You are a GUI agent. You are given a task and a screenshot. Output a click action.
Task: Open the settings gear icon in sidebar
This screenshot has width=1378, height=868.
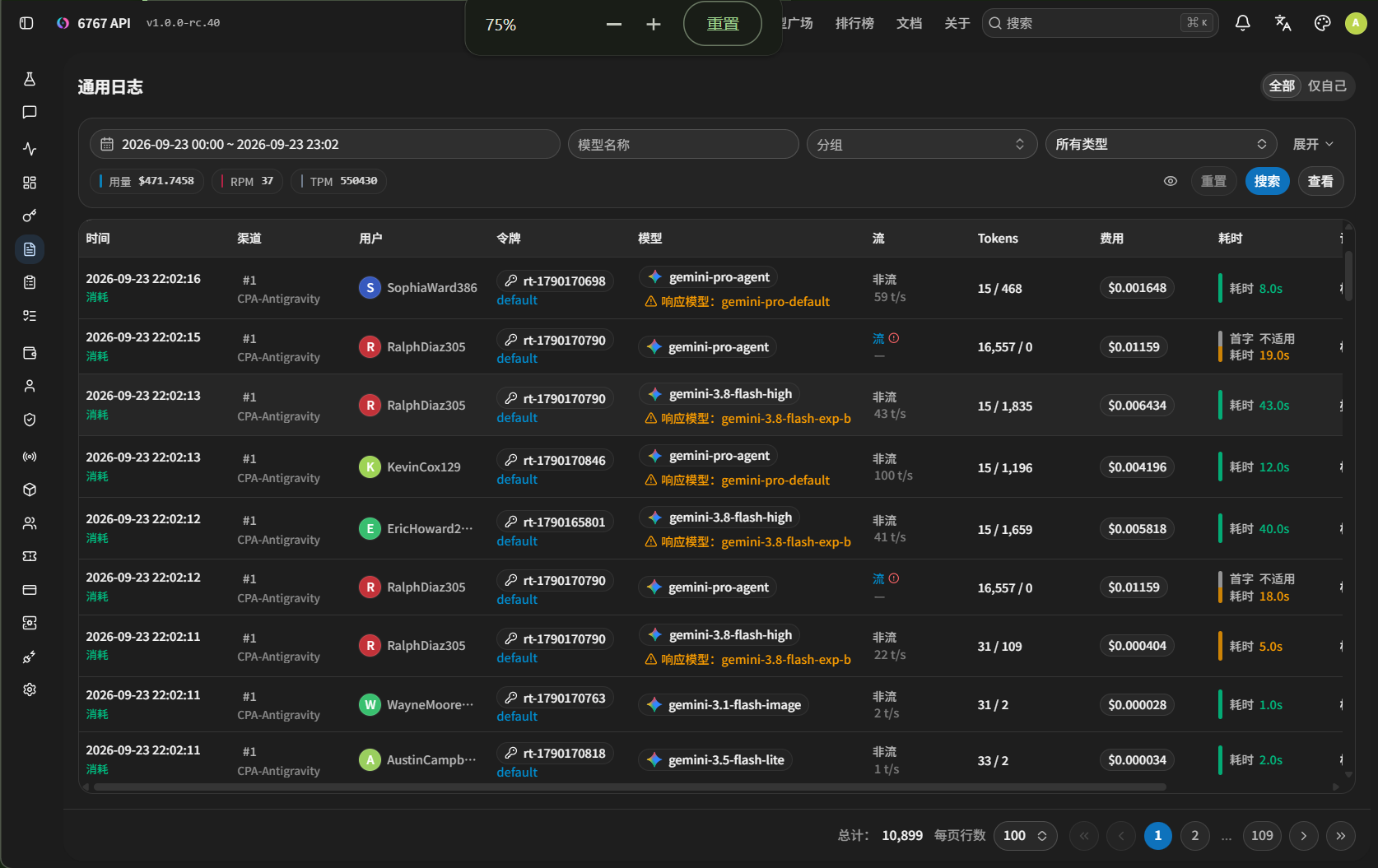[30, 689]
